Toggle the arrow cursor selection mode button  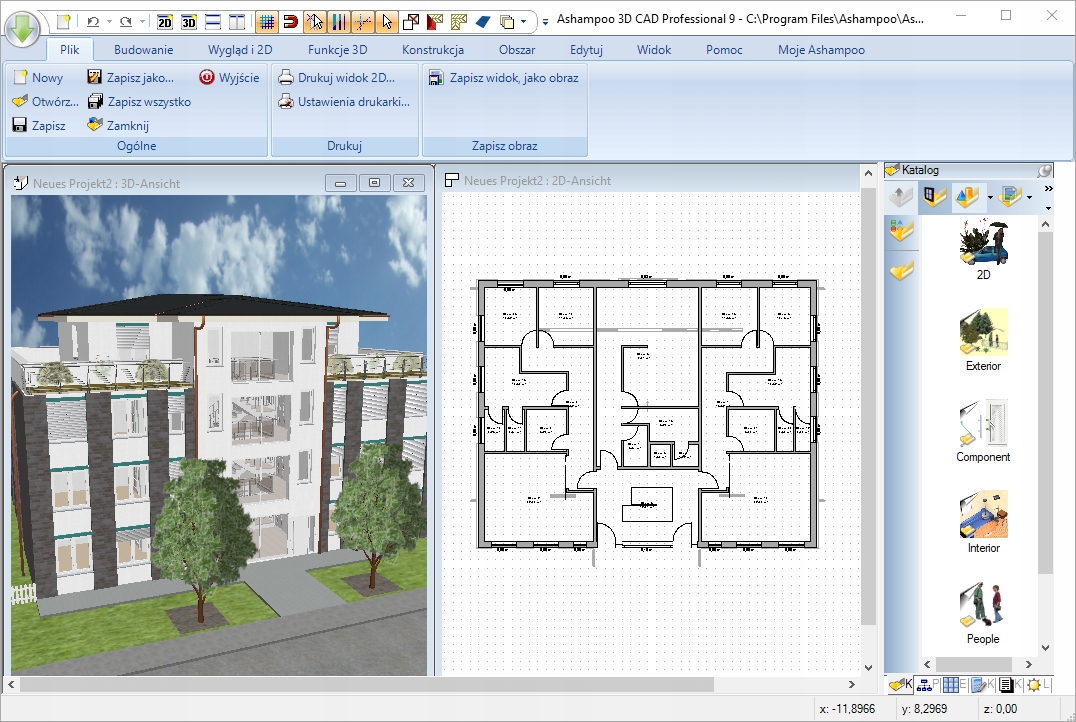[x=387, y=20]
